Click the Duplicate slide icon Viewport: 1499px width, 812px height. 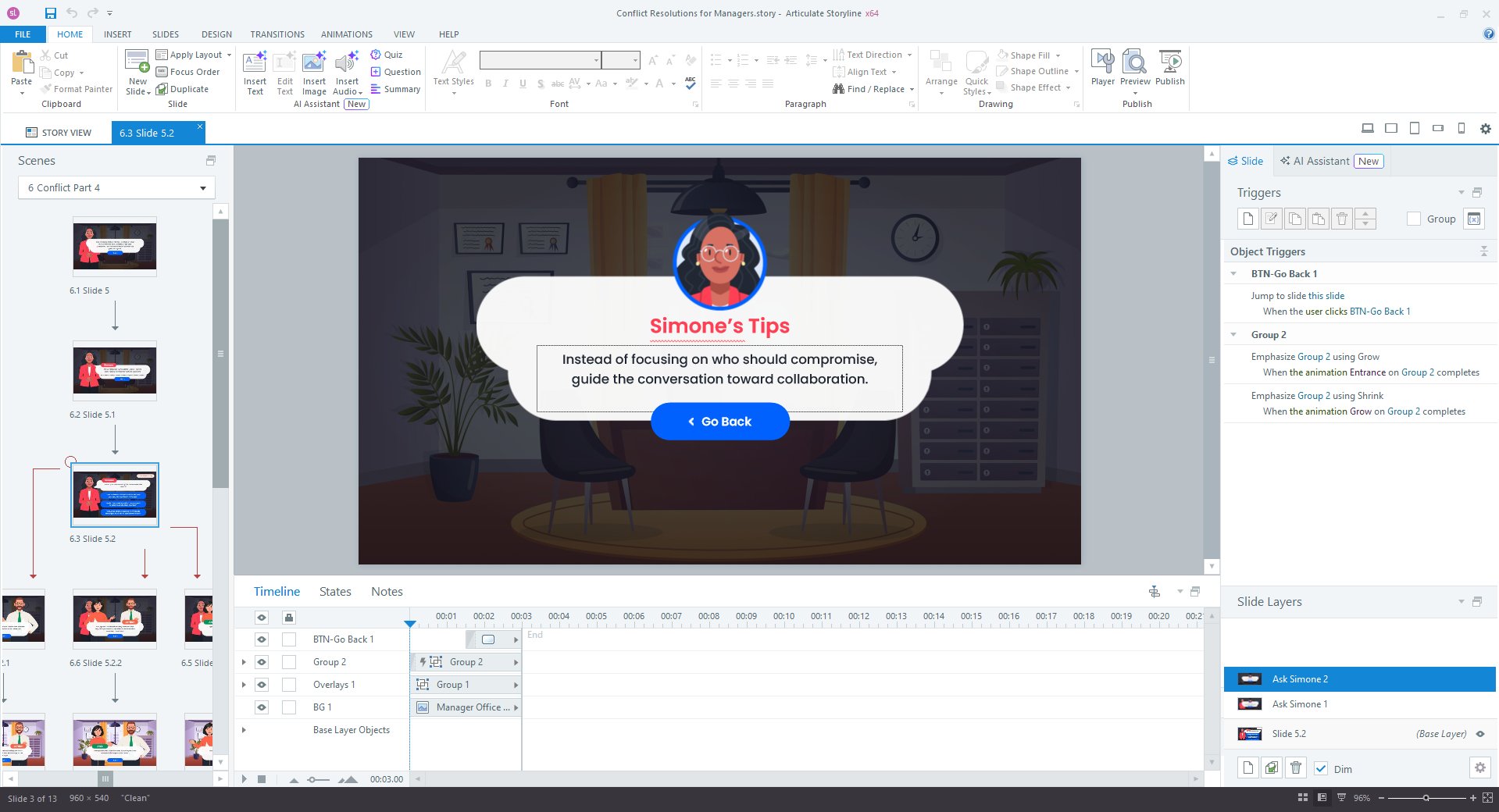click(162, 89)
